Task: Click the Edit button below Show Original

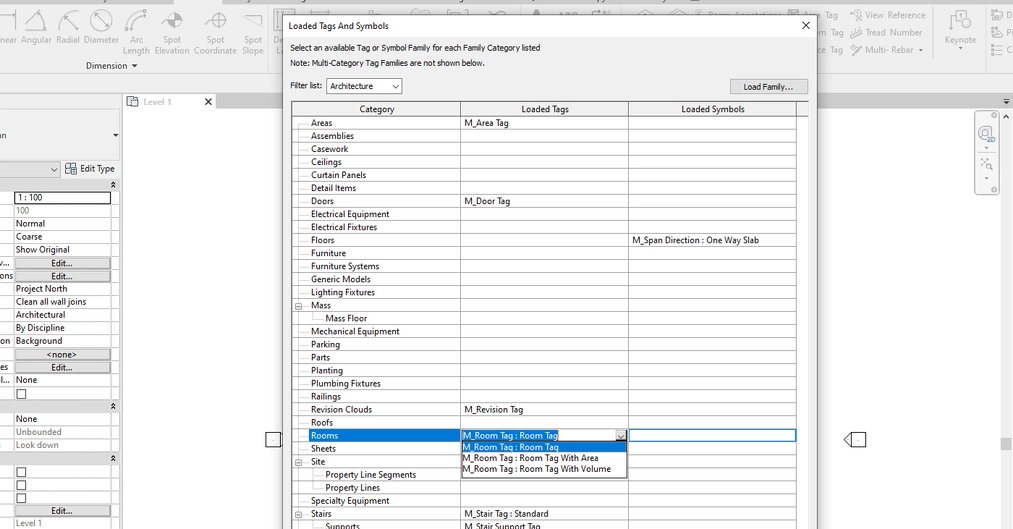Action: tap(62, 264)
